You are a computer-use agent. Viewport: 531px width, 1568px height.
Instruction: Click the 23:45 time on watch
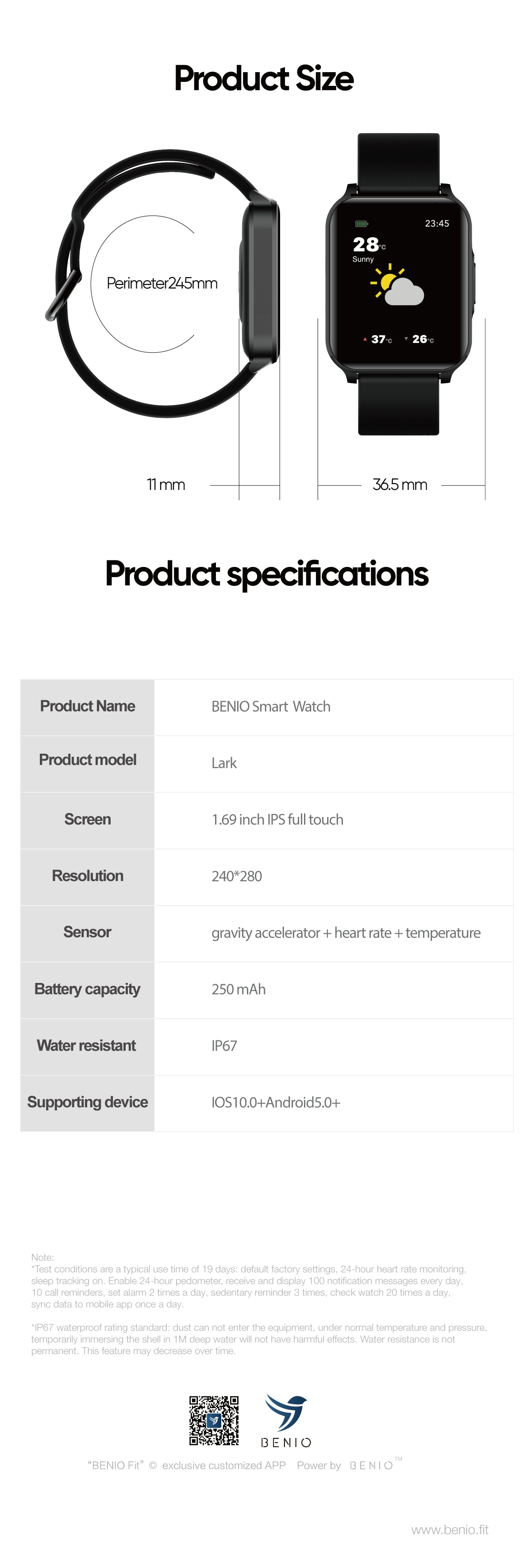437,223
